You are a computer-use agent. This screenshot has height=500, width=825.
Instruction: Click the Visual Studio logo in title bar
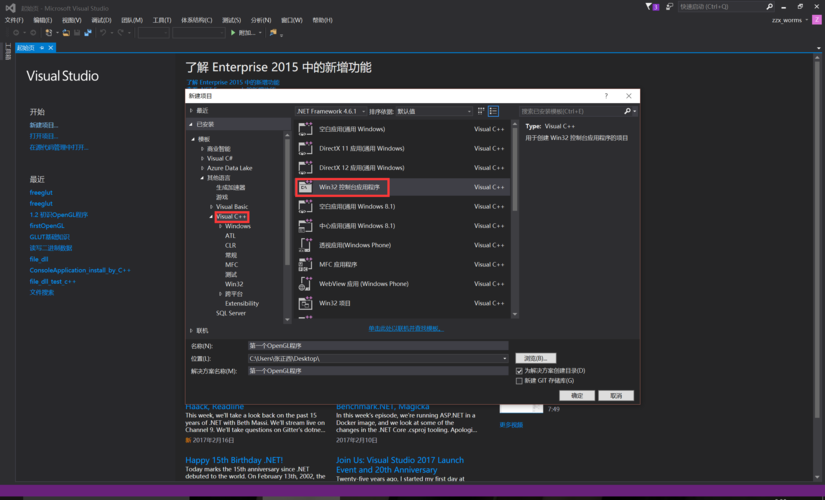pyautogui.click(x=11, y=8)
